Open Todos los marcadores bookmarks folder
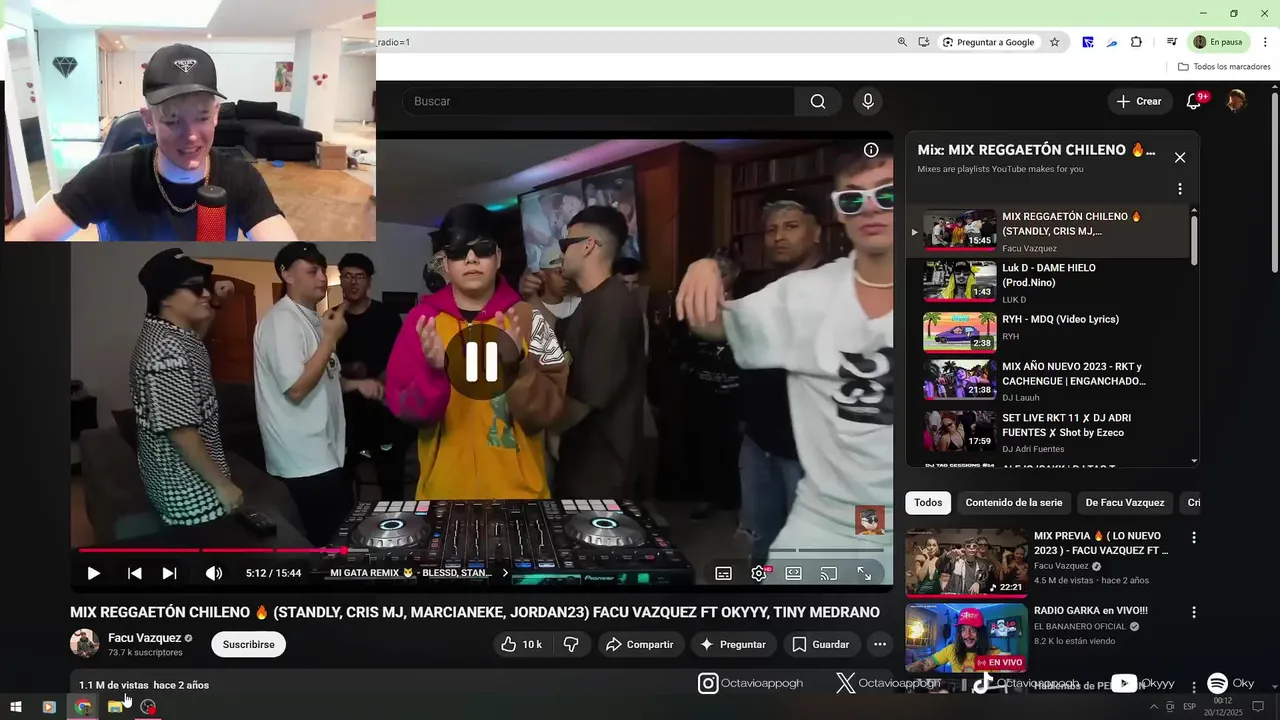The height and width of the screenshot is (720, 1280). [x=1224, y=67]
